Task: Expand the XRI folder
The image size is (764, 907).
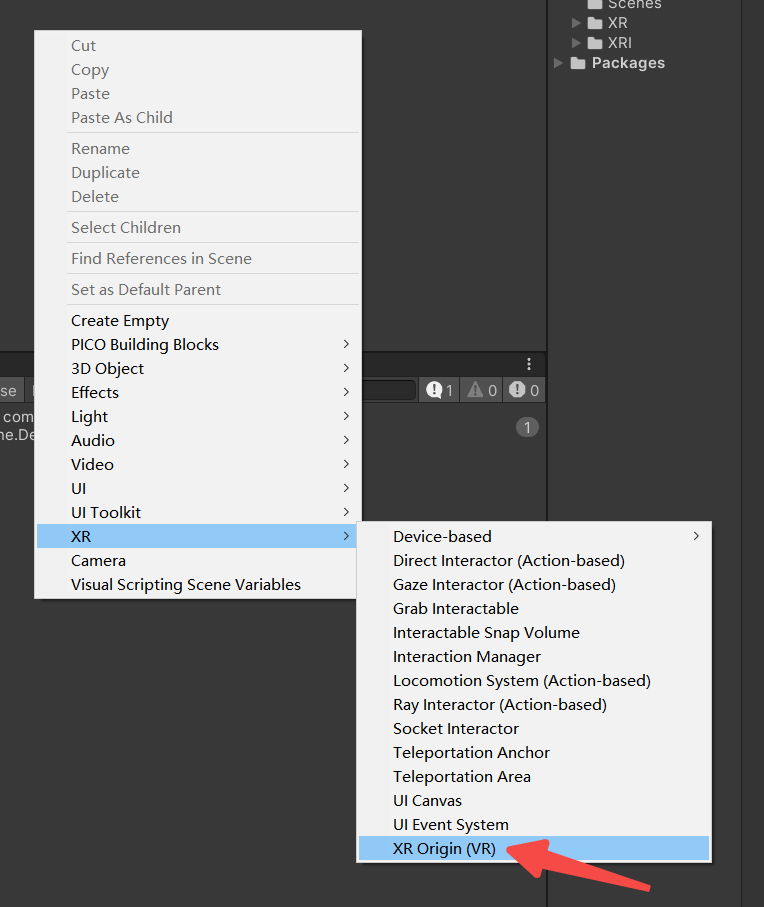Action: click(x=578, y=42)
